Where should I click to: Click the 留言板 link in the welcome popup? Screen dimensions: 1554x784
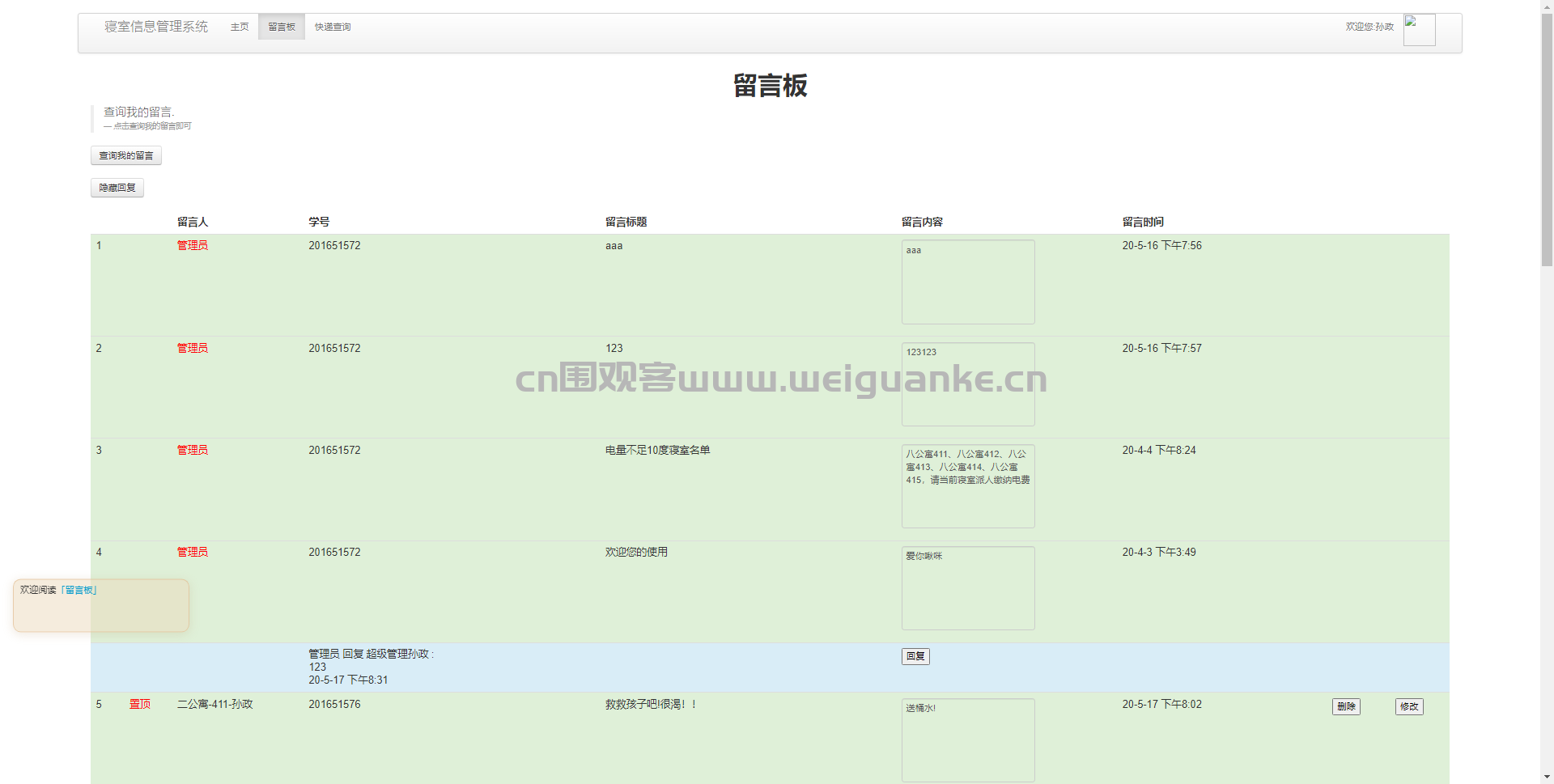click(79, 590)
